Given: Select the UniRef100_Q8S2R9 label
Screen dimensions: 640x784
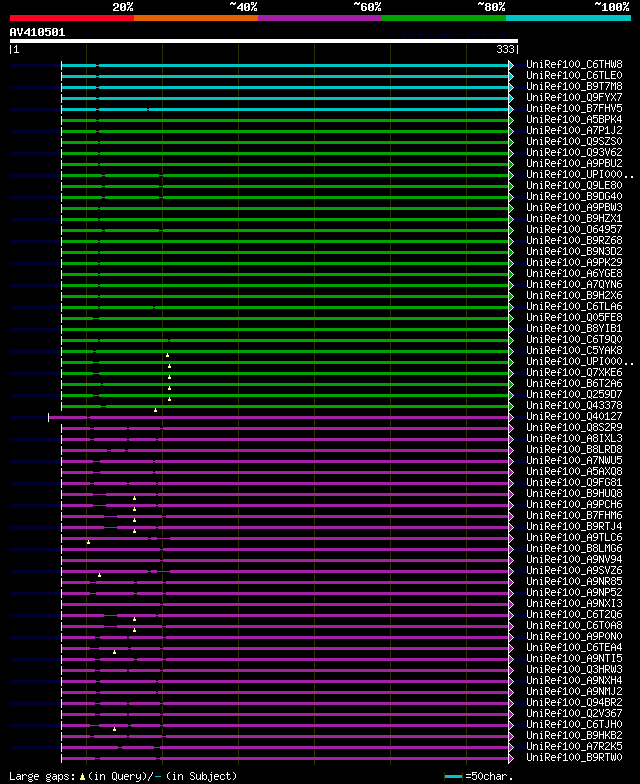Looking at the screenshot, I should tap(574, 428).
